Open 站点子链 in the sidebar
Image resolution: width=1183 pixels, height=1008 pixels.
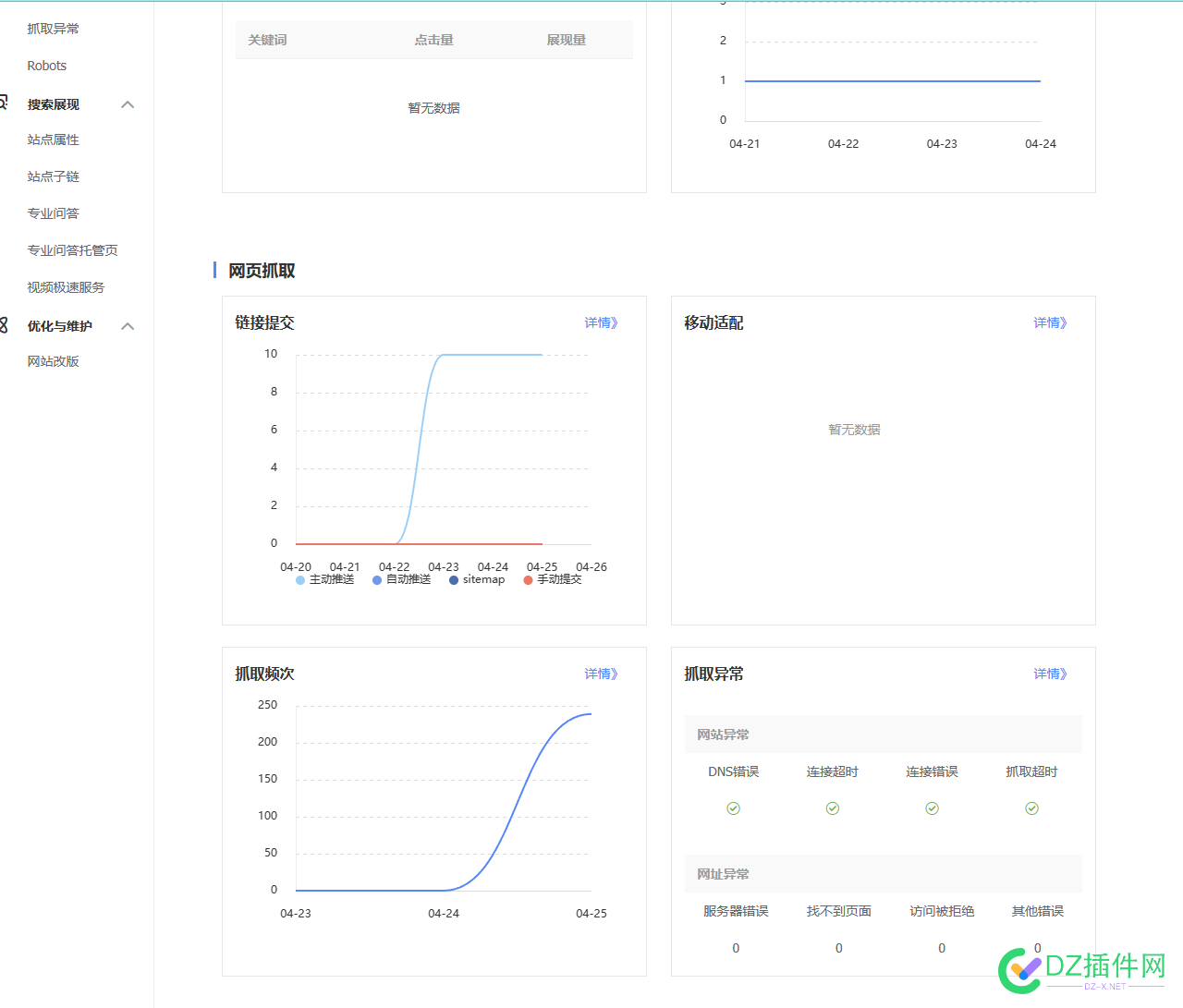click(53, 176)
